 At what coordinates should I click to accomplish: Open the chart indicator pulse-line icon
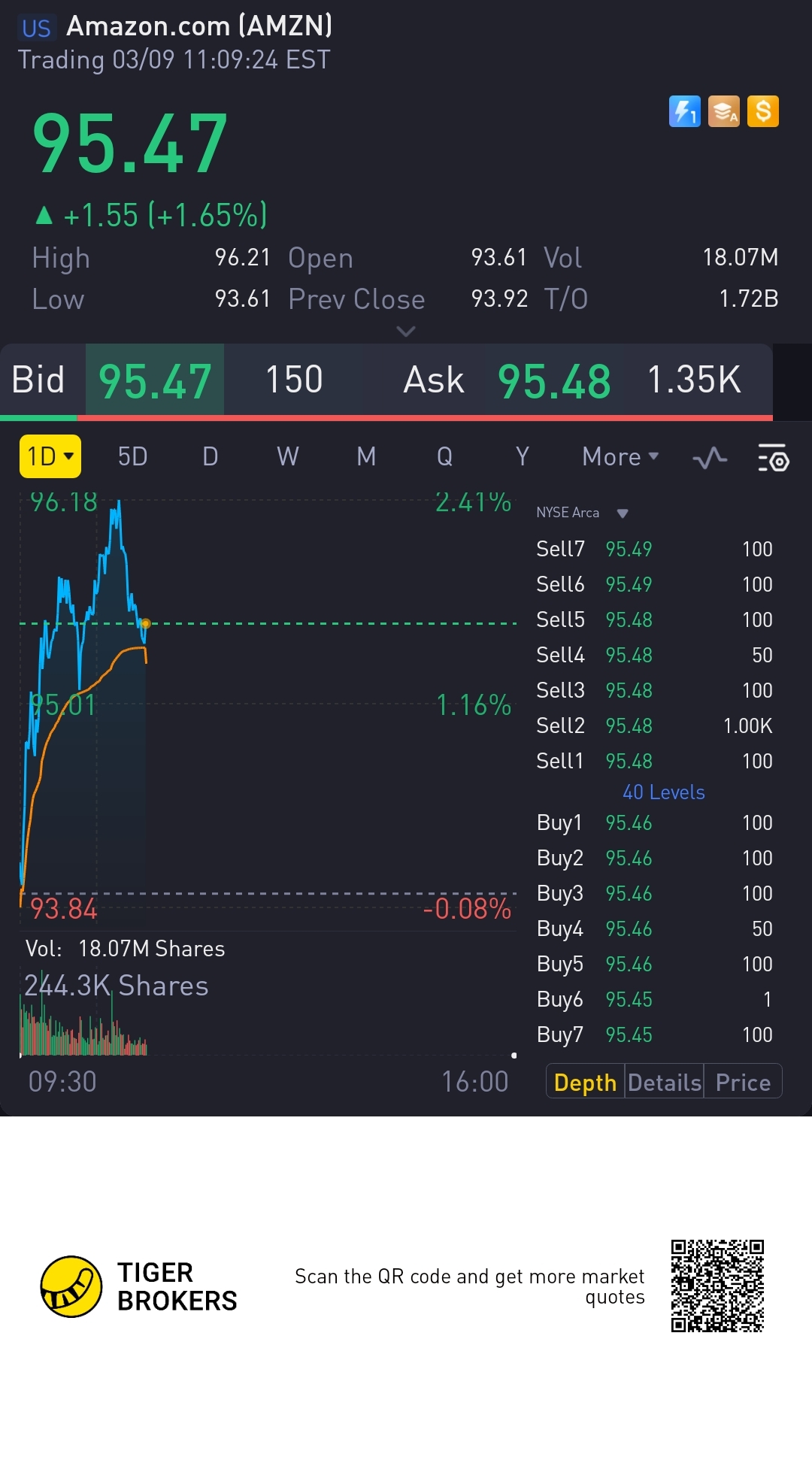(710, 457)
